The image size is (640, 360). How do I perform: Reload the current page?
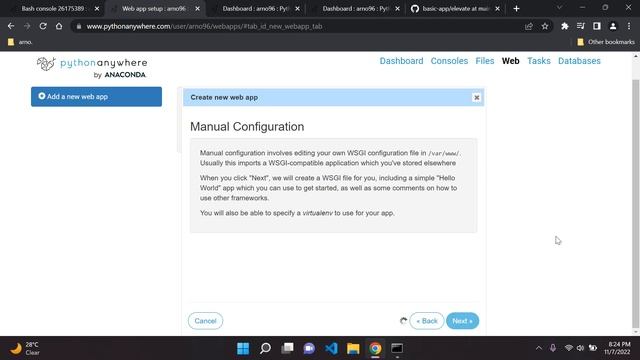(x=43, y=26)
